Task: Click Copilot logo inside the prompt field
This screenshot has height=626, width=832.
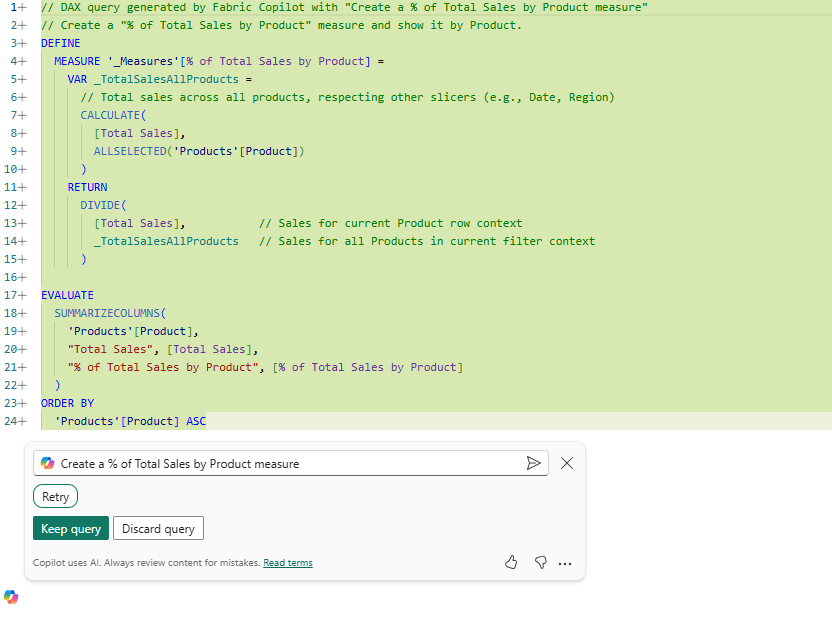Action: click(47, 463)
